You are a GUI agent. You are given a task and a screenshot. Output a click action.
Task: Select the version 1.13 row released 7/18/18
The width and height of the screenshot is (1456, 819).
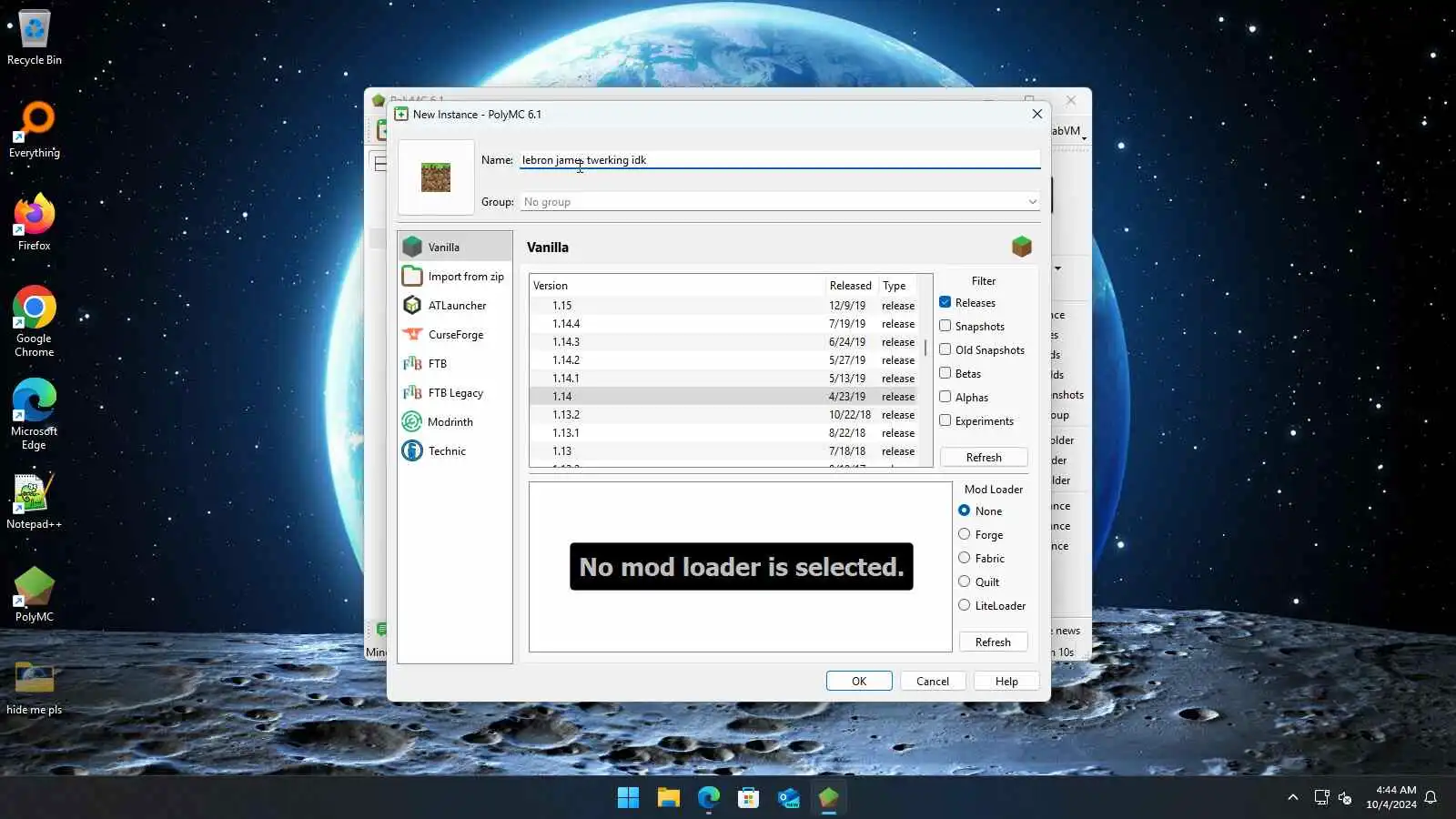(724, 451)
